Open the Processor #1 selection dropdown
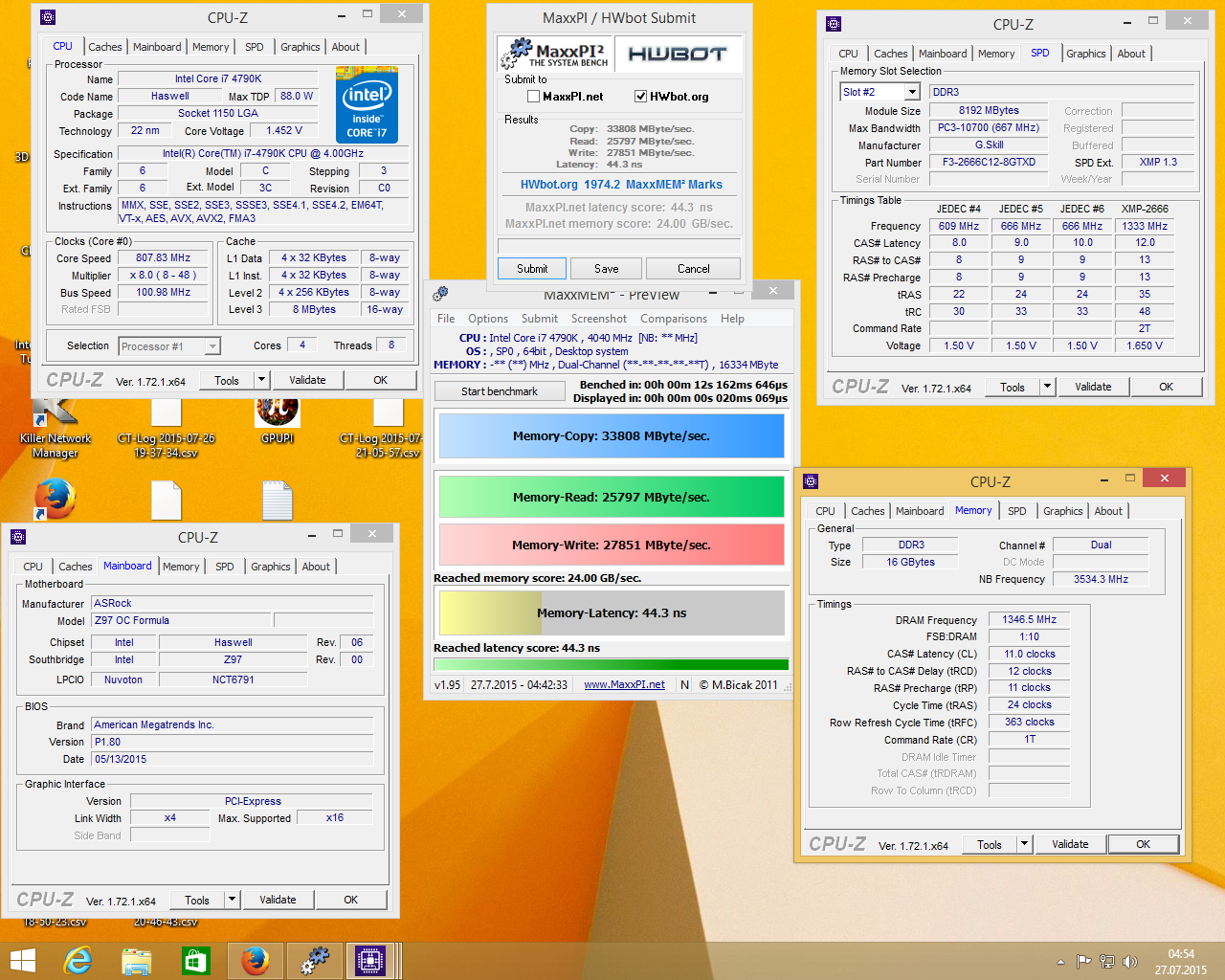The height and width of the screenshot is (980, 1225). (212, 346)
